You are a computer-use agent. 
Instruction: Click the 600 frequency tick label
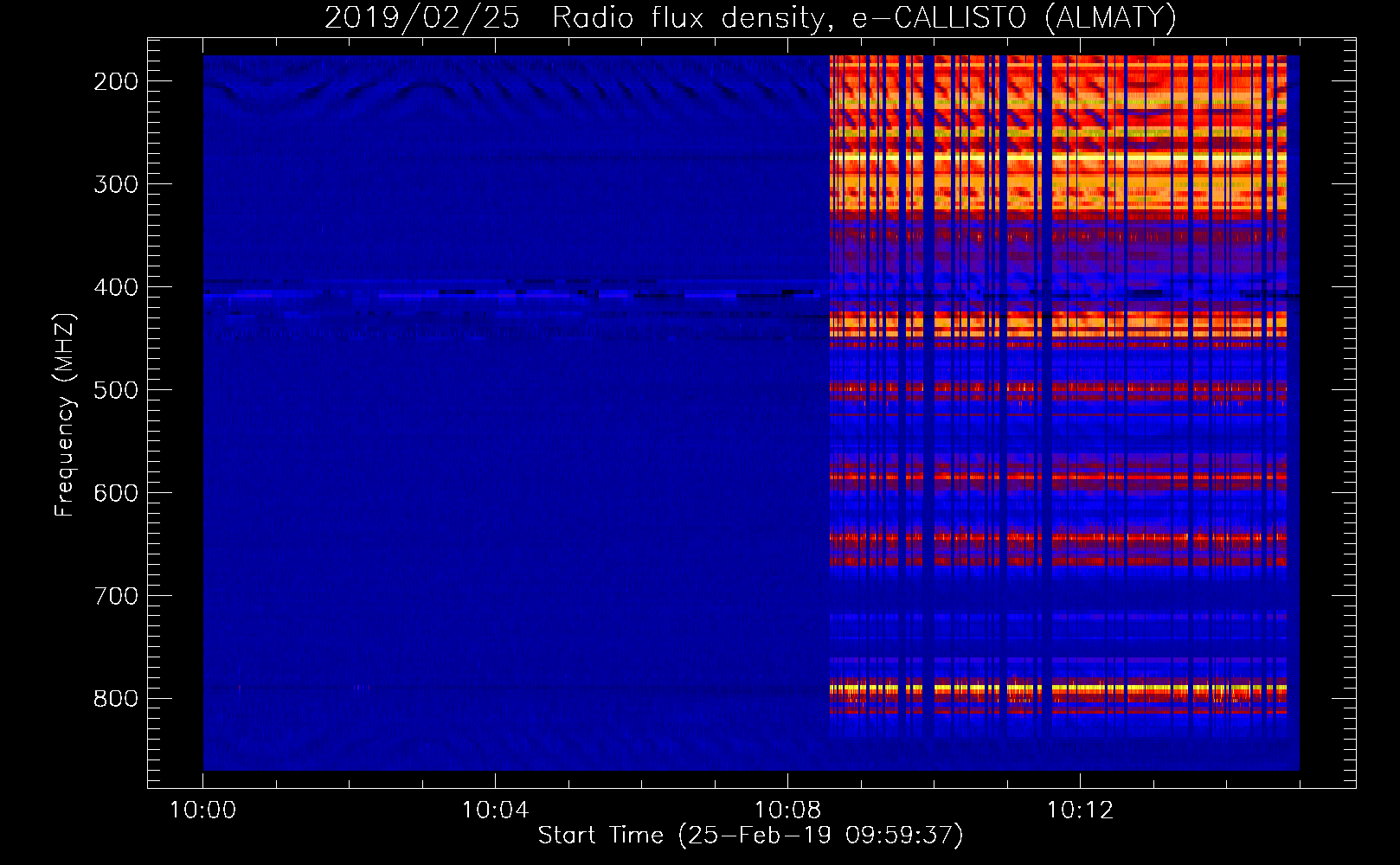tap(116, 493)
